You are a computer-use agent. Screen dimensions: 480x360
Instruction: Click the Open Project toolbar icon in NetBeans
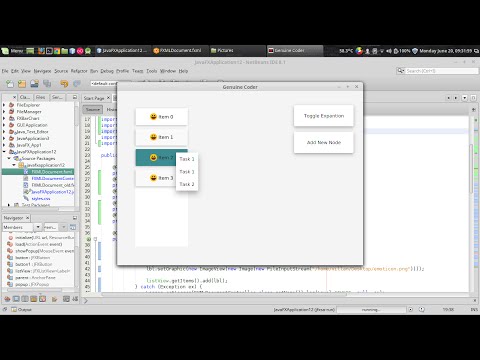pos(34,84)
